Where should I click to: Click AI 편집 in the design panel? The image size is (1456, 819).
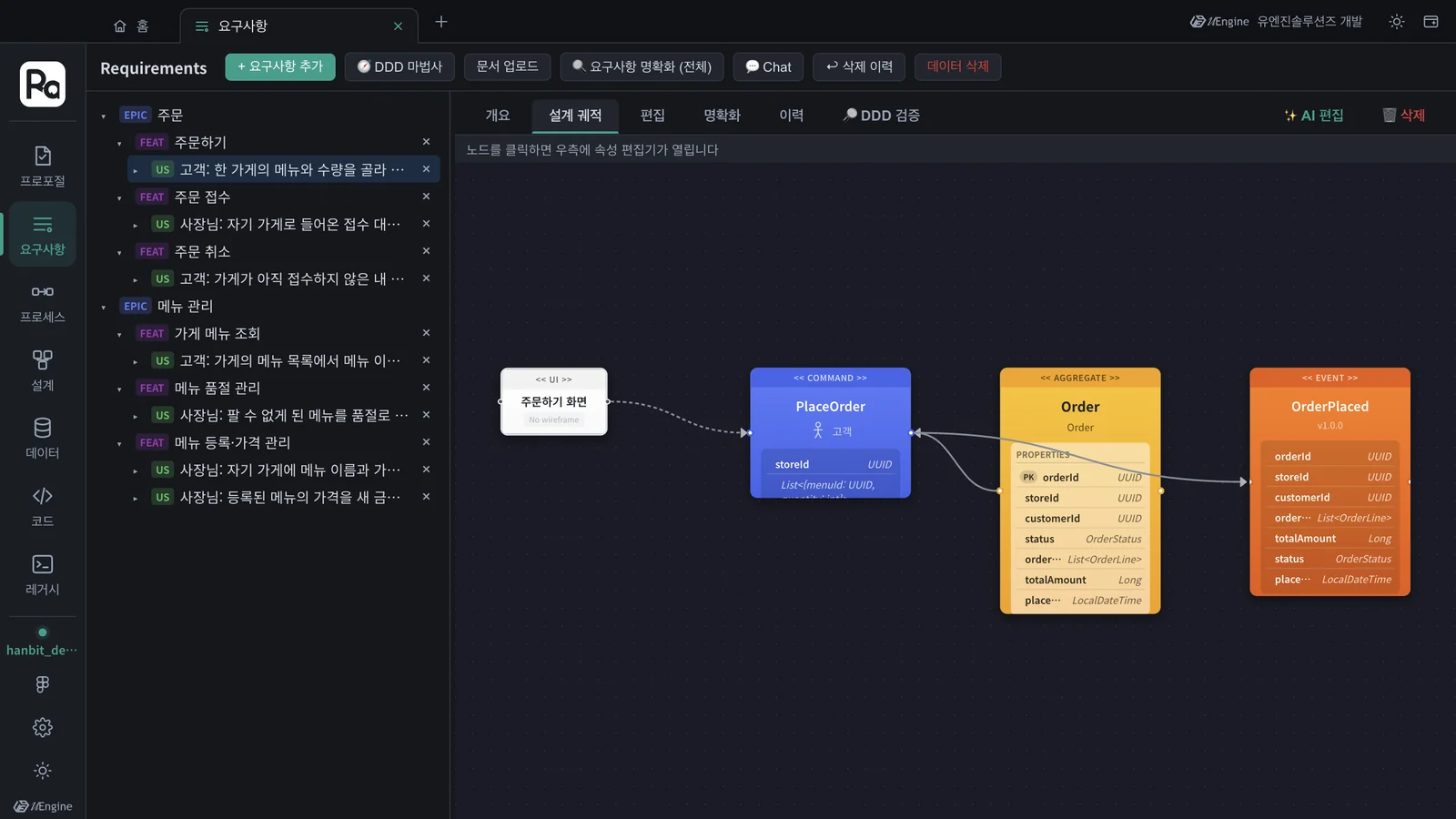pyautogui.click(x=1314, y=116)
